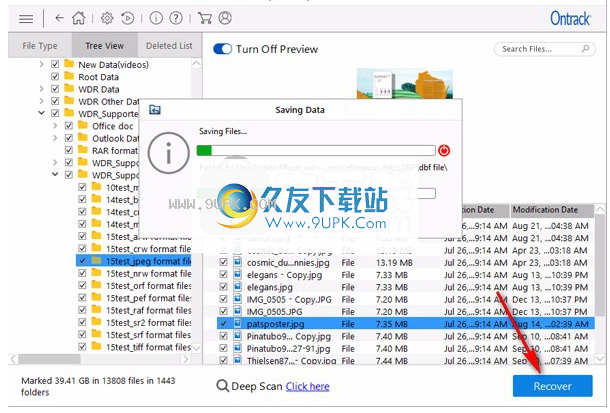Click the preview thumbnail image
The width and height of the screenshot is (610, 413).
point(405,84)
